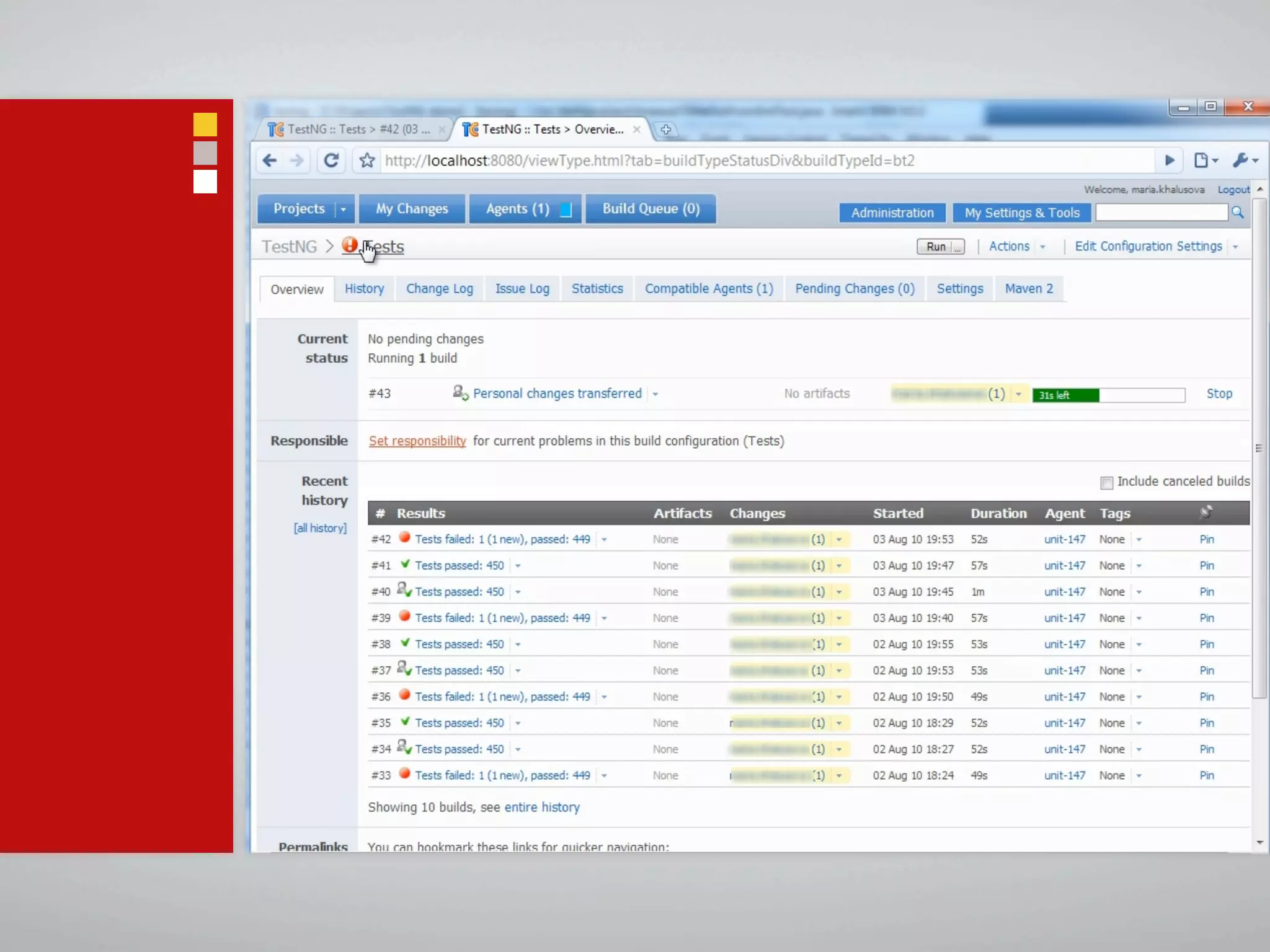1270x952 pixels.
Task: Expand the Projects dropdown arrow
Action: [343, 209]
